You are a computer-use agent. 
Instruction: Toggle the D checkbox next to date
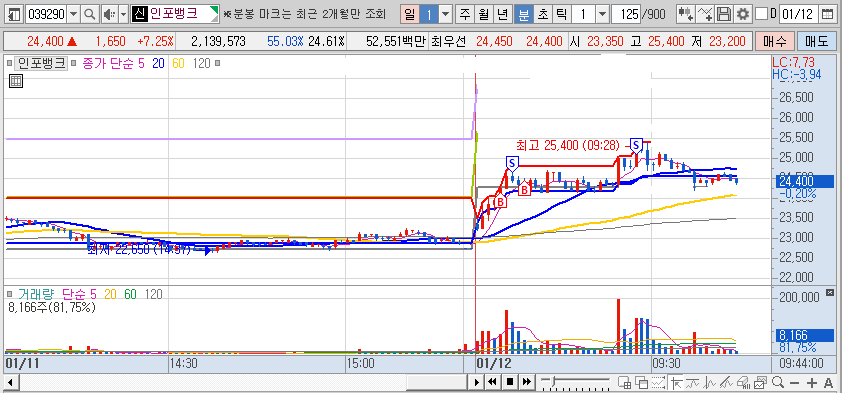pyautogui.click(x=760, y=14)
